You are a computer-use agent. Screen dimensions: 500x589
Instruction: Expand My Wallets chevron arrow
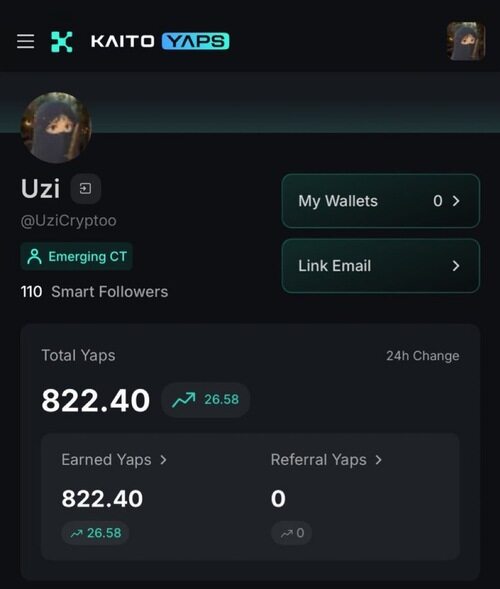[456, 201]
